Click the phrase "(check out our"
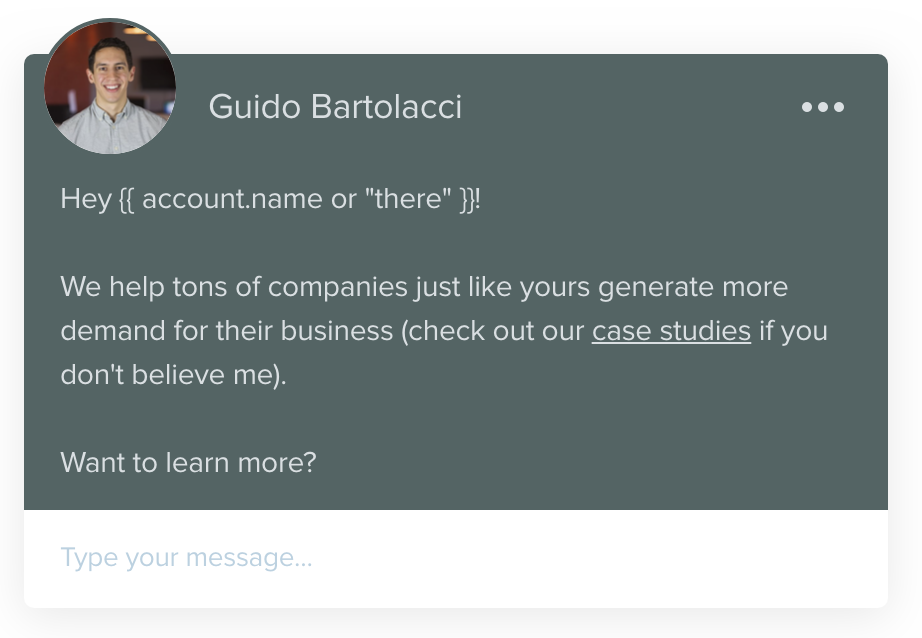The width and height of the screenshot is (922, 638). tap(492, 331)
